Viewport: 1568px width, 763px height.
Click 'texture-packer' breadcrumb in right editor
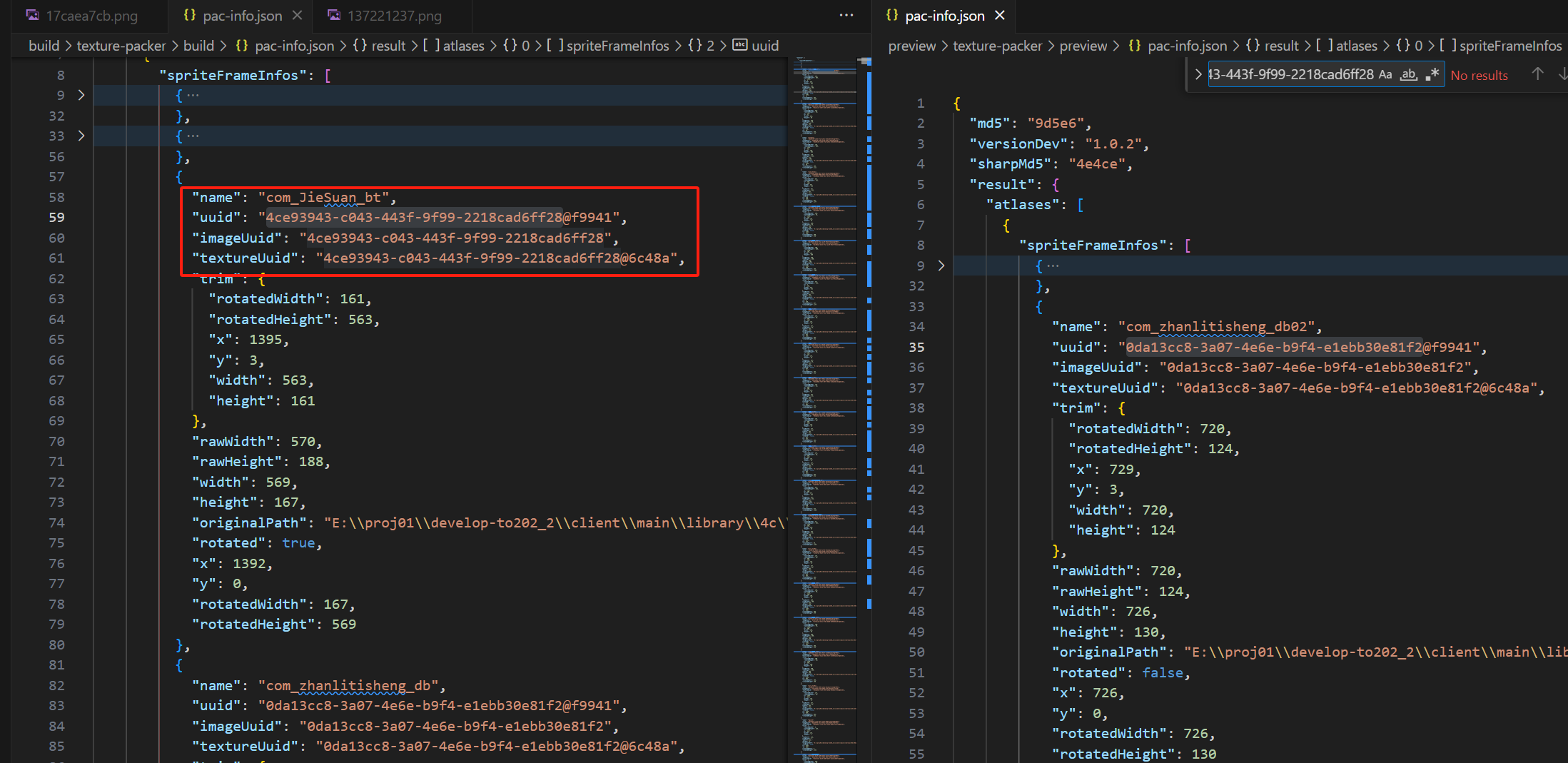(997, 46)
